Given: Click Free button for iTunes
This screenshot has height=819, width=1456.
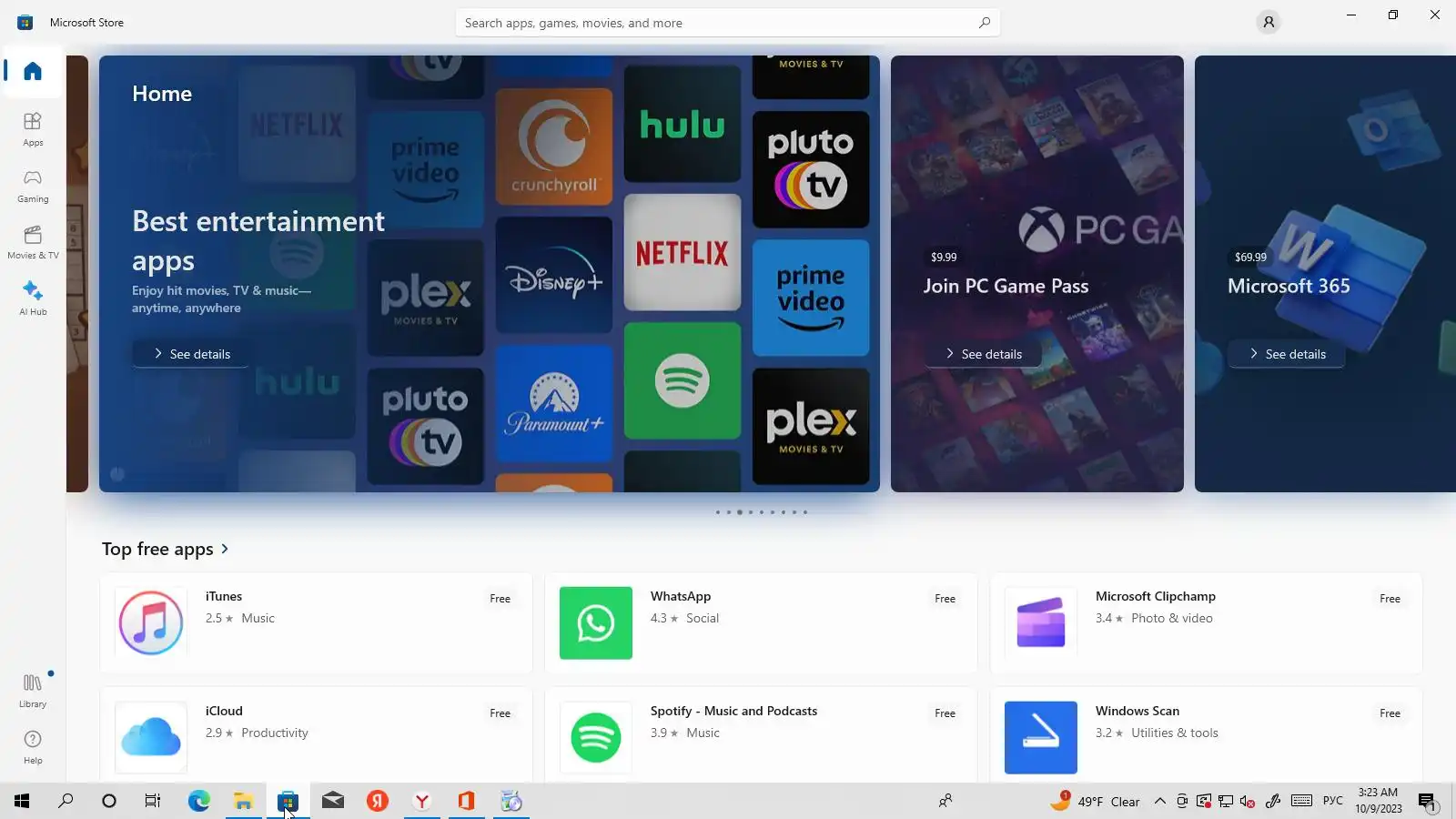Looking at the screenshot, I should [500, 599].
